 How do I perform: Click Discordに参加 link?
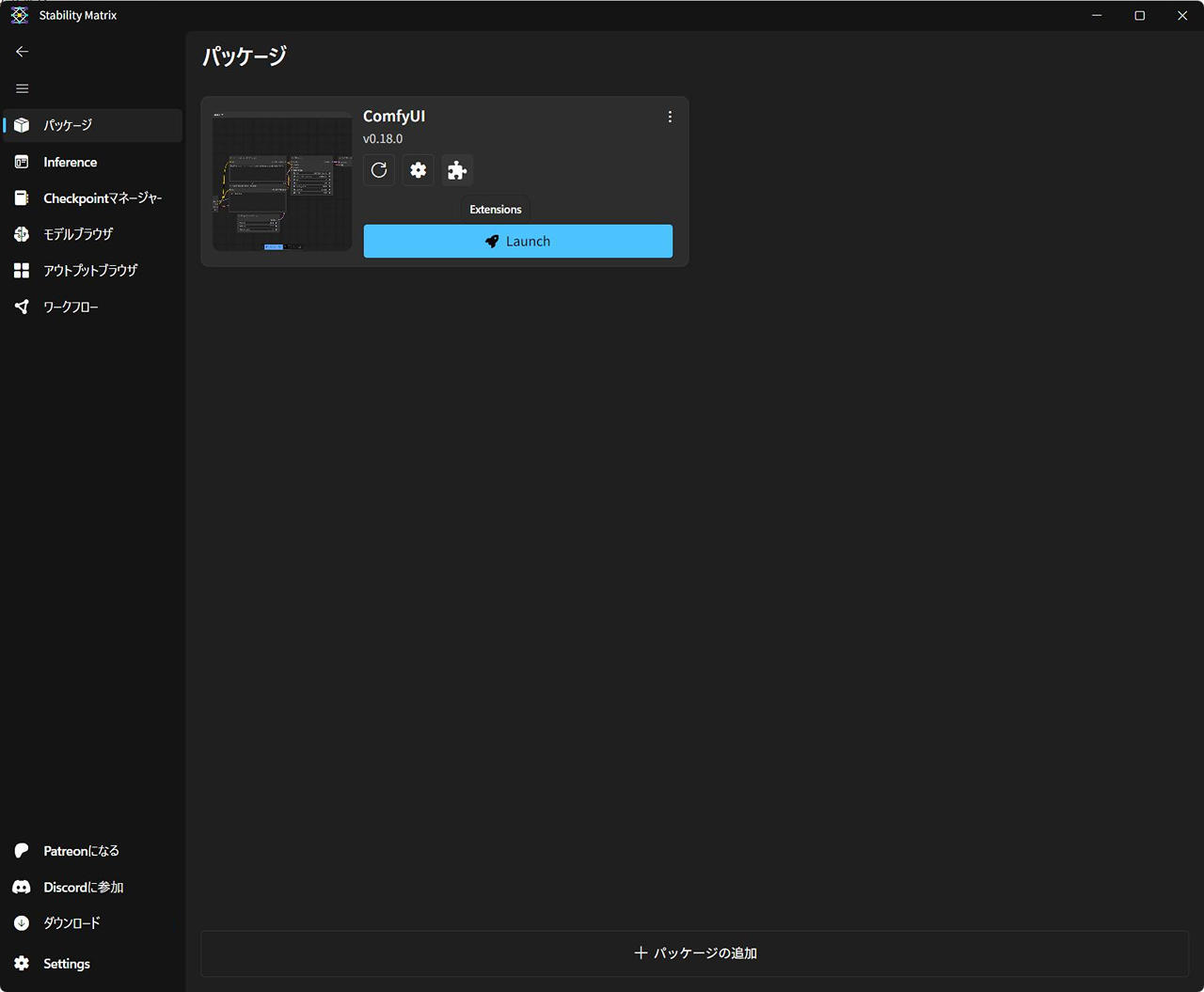(x=92, y=888)
